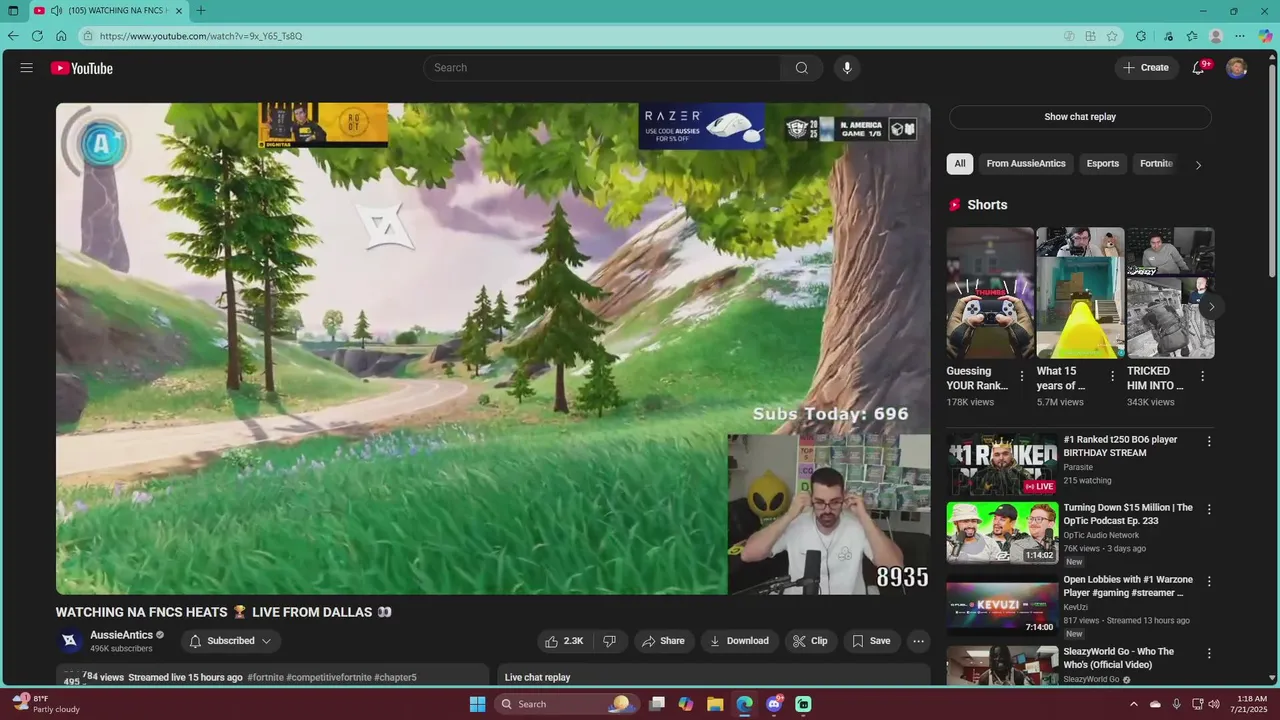Viewport: 1280px width, 720px height.
Task: Start voice search with the microphone
Action: (x=847, y=68)
